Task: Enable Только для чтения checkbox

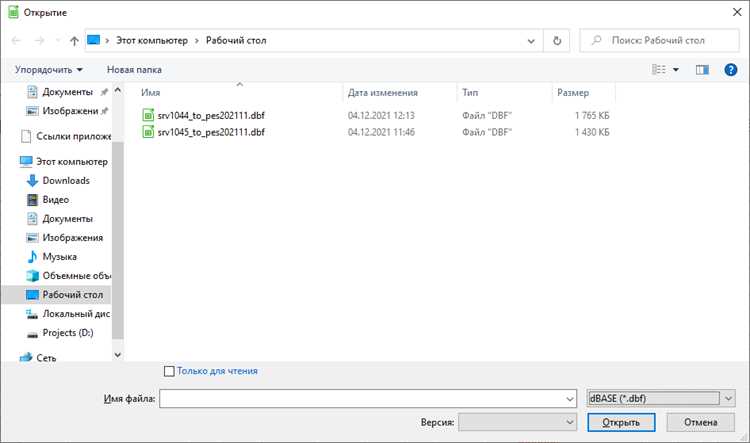Action: pyautogui.click(x=169, y=371)
